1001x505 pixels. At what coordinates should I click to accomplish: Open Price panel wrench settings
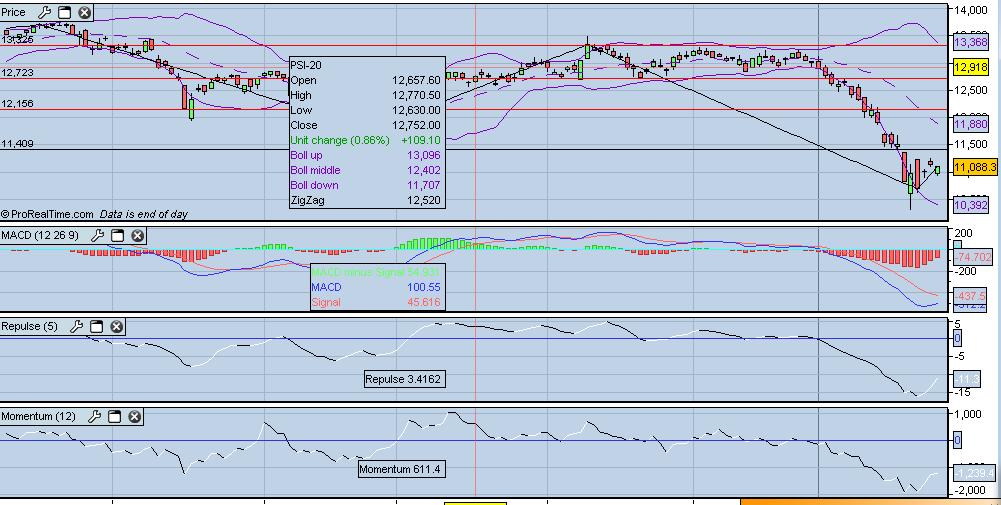pos(45,12)
